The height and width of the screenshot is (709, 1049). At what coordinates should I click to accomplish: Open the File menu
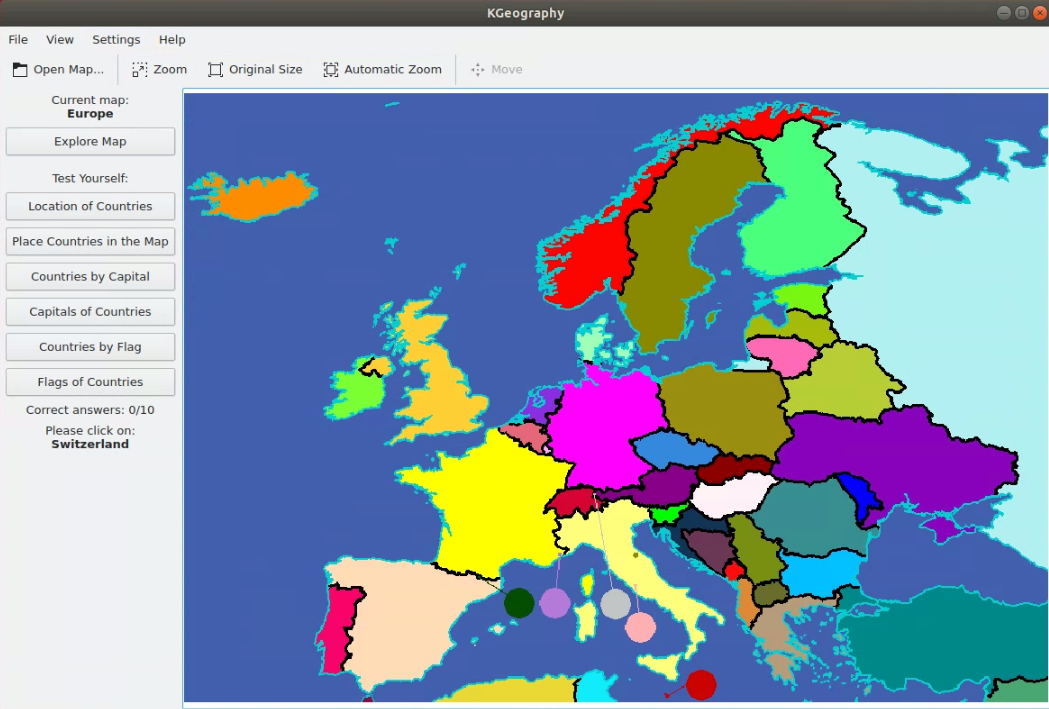[x=17, y=39]
